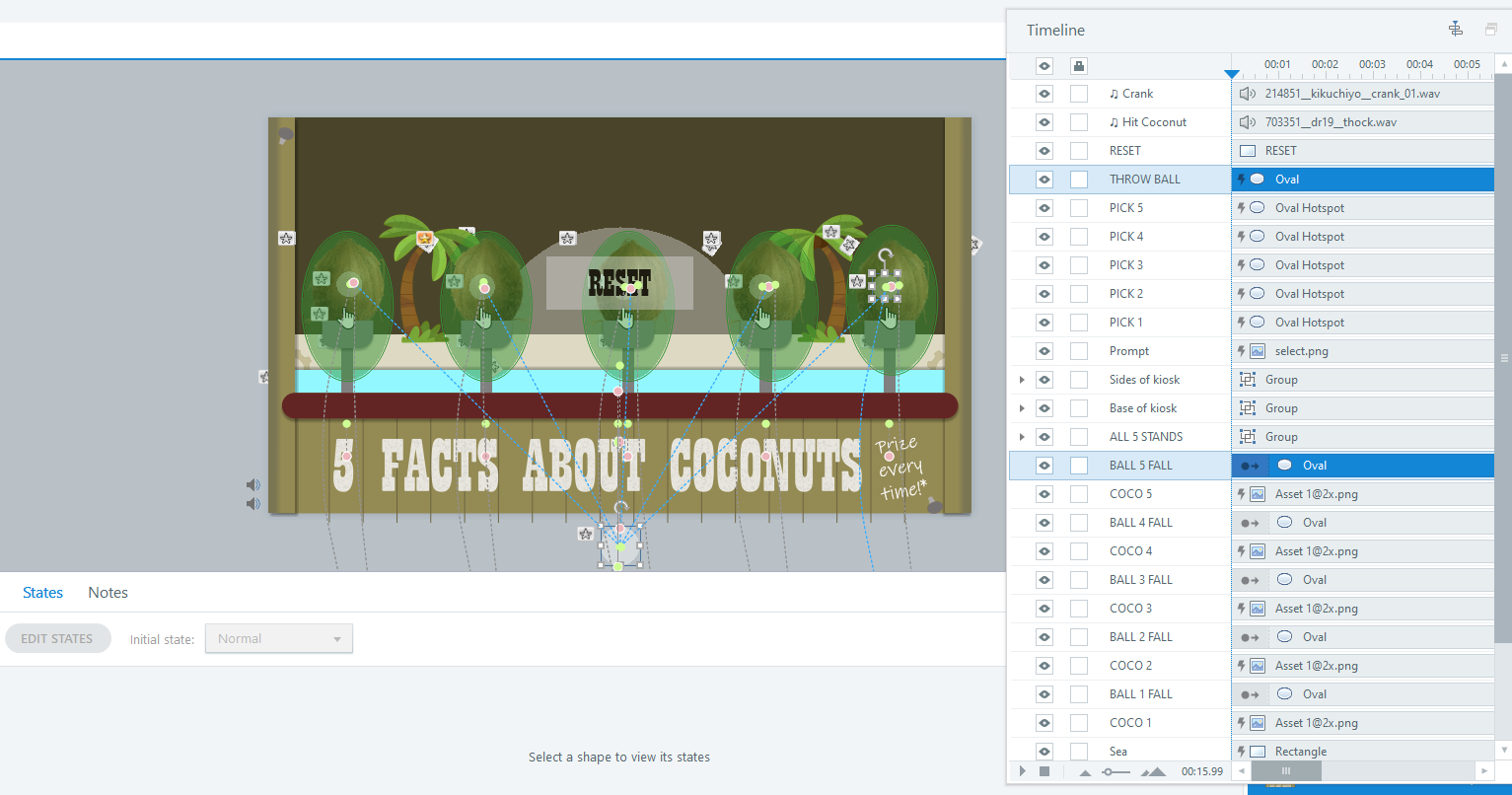Switch to the Notes tab
The image size is (1512, 795).
108,593
